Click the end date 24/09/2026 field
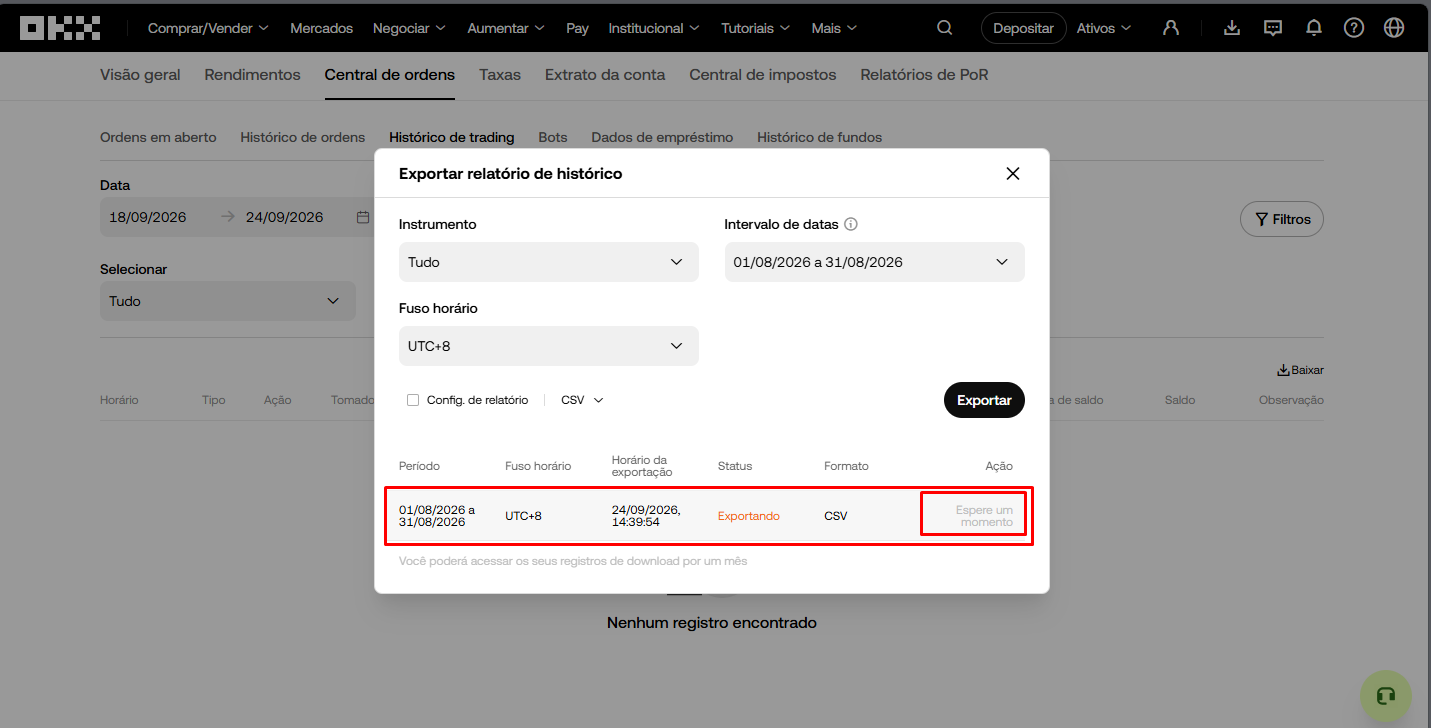The image size is (1431, 728). tap(285, 217)
